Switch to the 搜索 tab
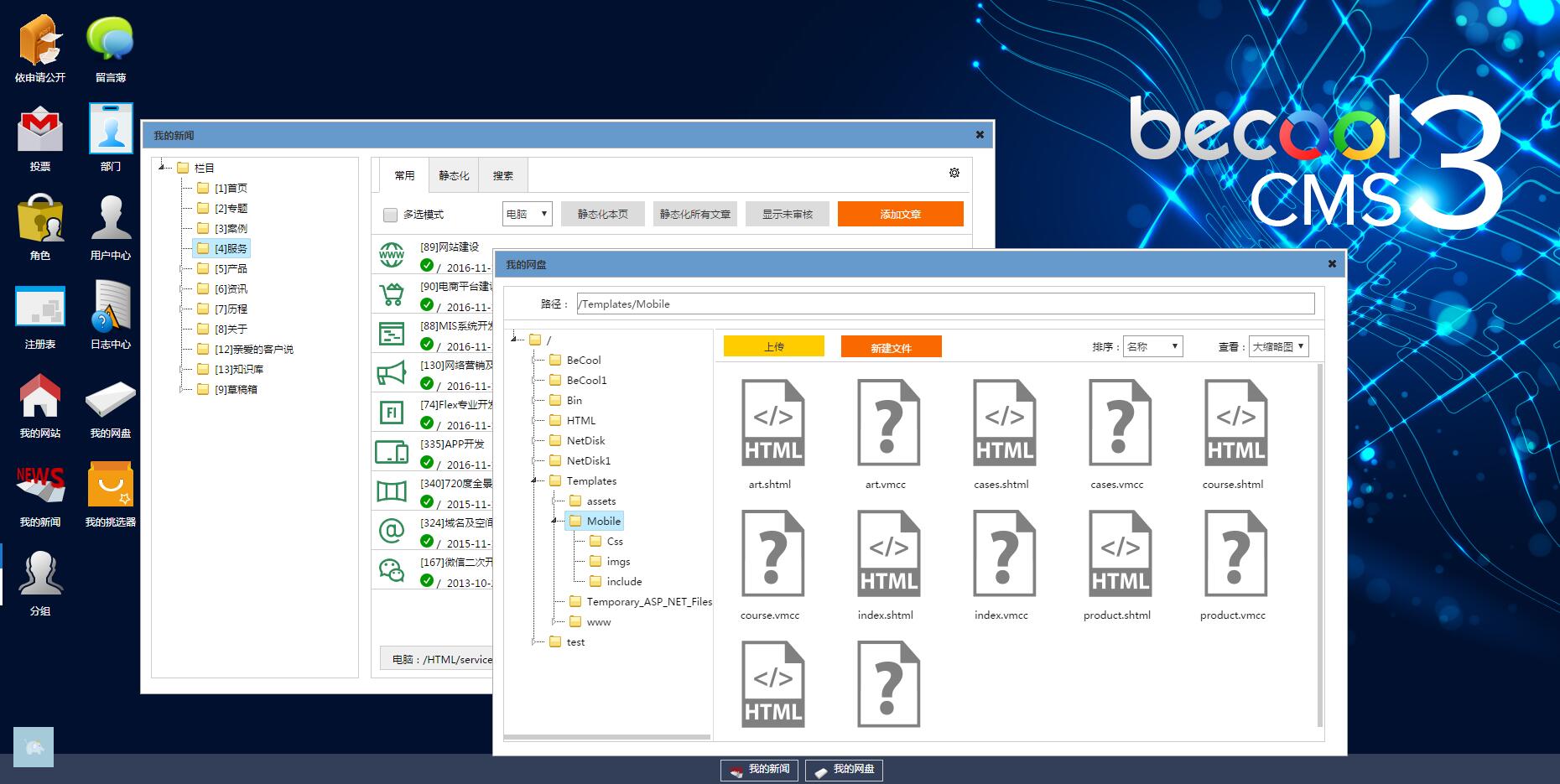The width and height of the screenshot is (1560, 784). (502, 175)
